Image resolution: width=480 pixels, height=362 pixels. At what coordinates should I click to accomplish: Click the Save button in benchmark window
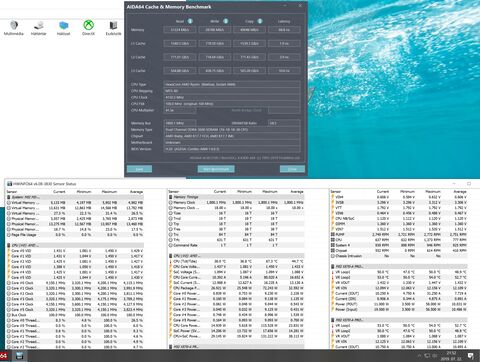[x=139, y=169]
